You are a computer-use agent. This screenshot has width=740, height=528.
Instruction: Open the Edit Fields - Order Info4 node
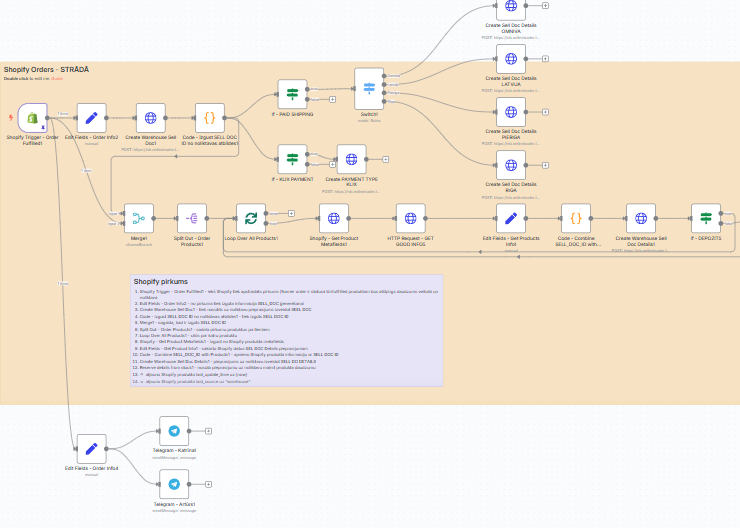click(x=92, y=449)
